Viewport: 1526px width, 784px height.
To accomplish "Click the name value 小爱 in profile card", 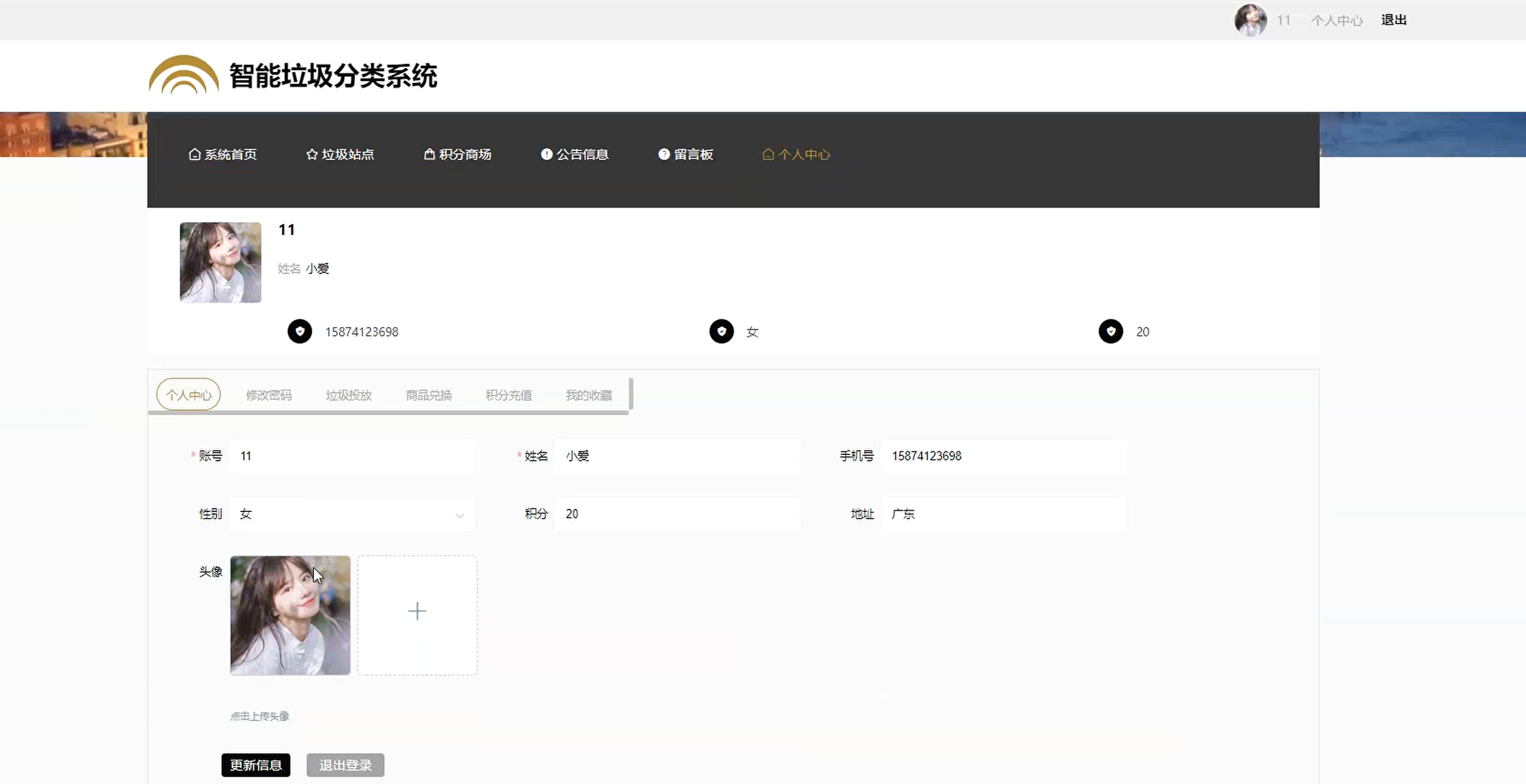I will 317,268.
